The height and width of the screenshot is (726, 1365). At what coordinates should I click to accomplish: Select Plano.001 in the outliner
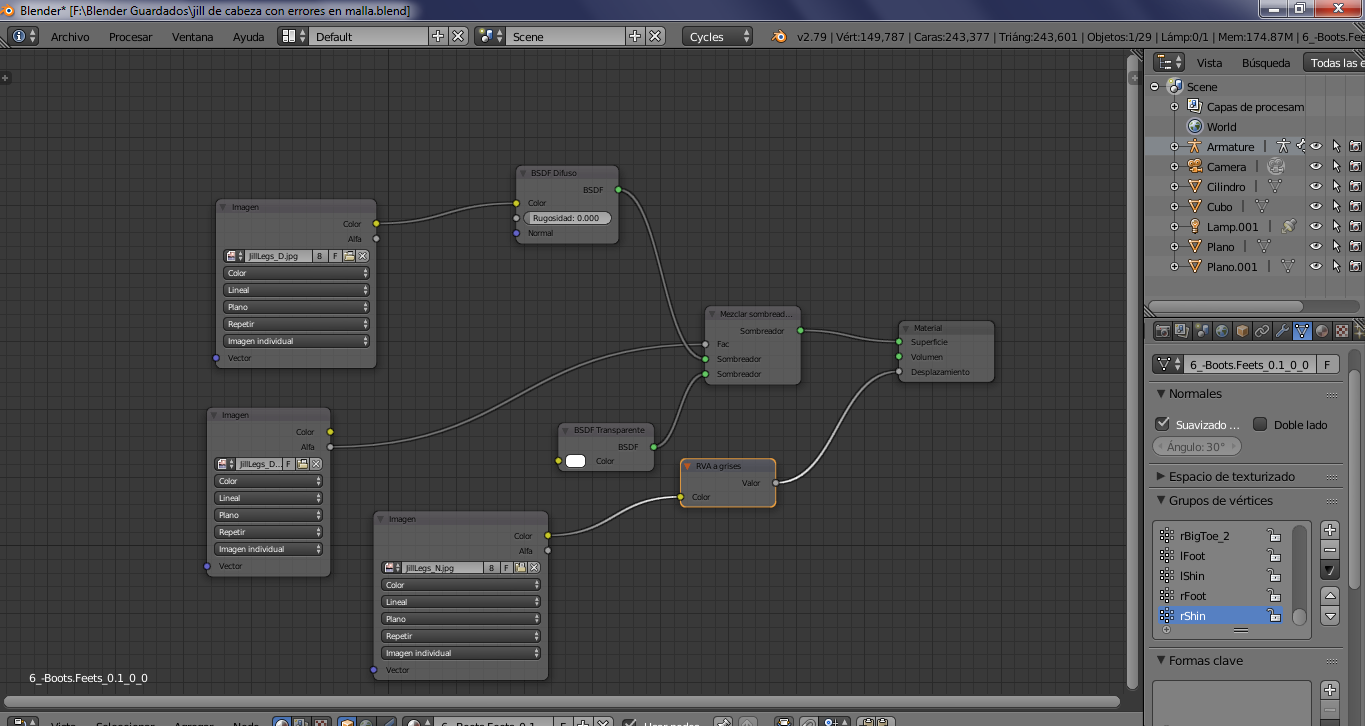tap(1231, 267)
